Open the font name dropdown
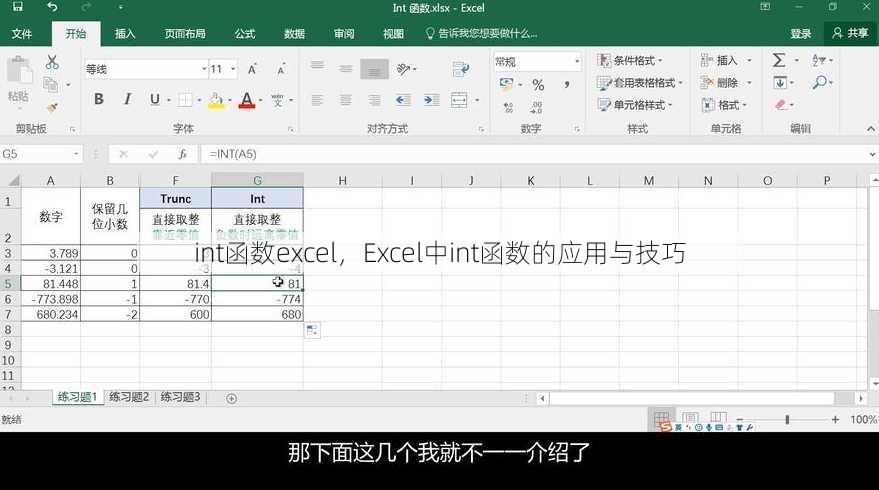Image resolution: width=879 pixels, height=490 pixels. (204, 69)
